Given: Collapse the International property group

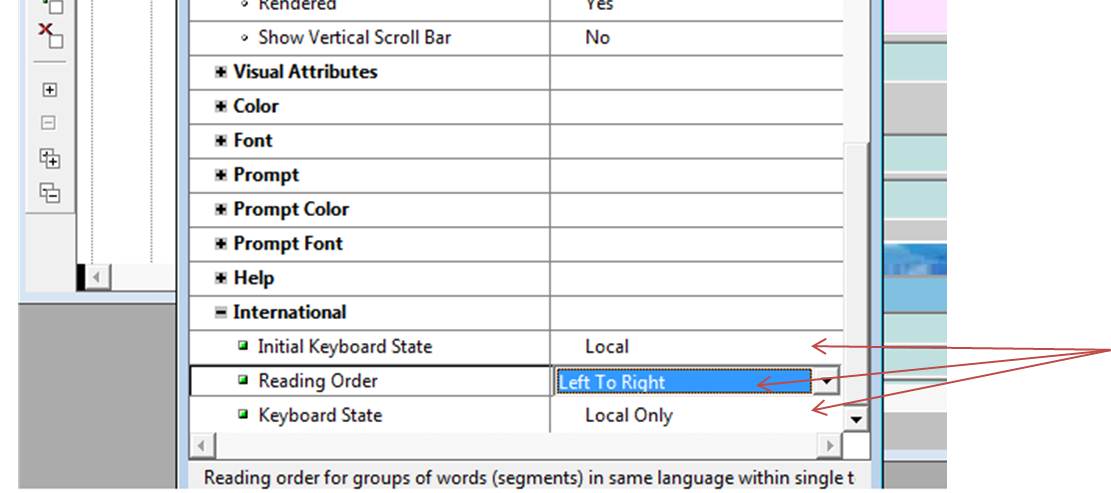Looking at the screenshot, I should point(221,313).
